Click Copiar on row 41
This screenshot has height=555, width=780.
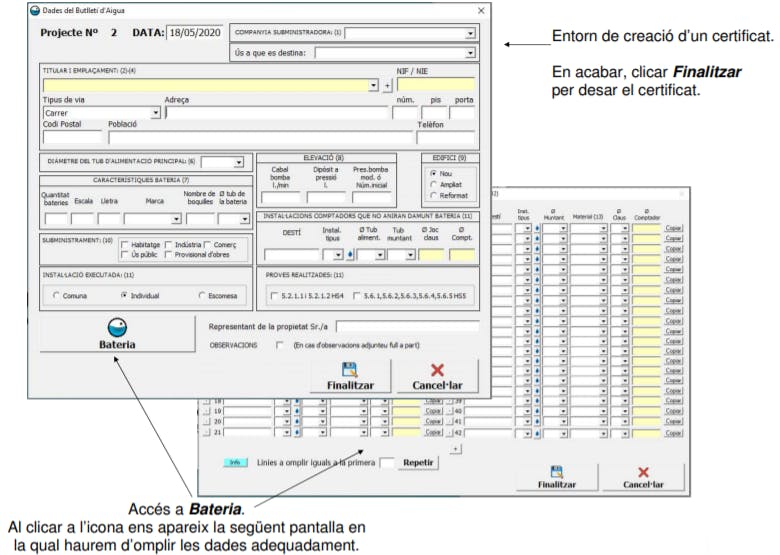[674, 422]
